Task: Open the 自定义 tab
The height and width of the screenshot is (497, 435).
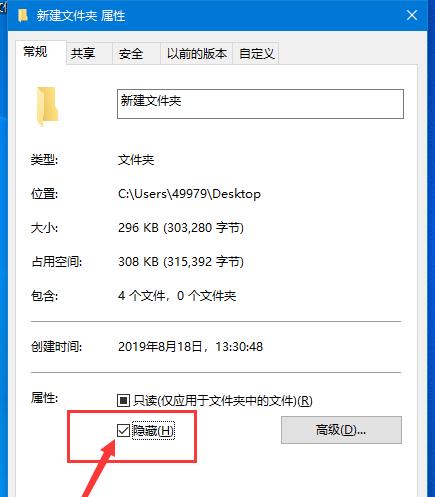Action: 256,53
